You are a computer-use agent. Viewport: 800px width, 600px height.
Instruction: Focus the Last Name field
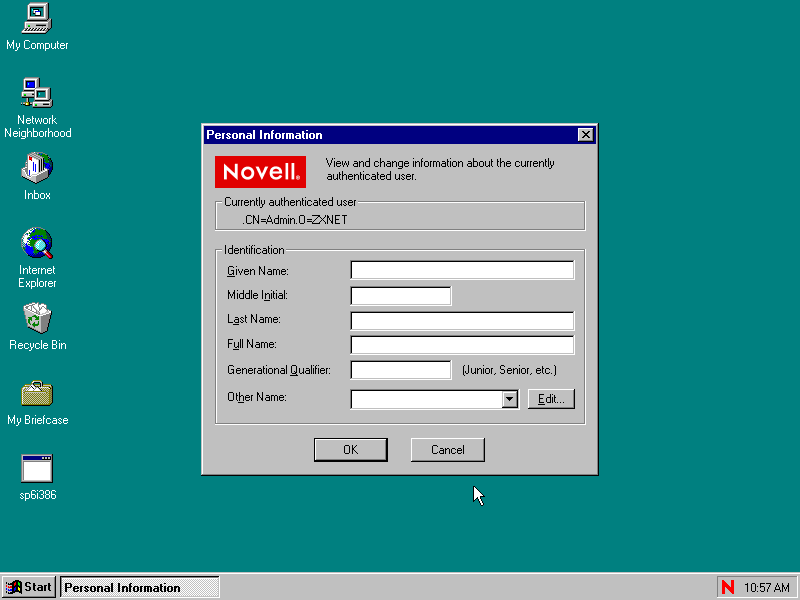pyautogui.click(x=462, y=321)
